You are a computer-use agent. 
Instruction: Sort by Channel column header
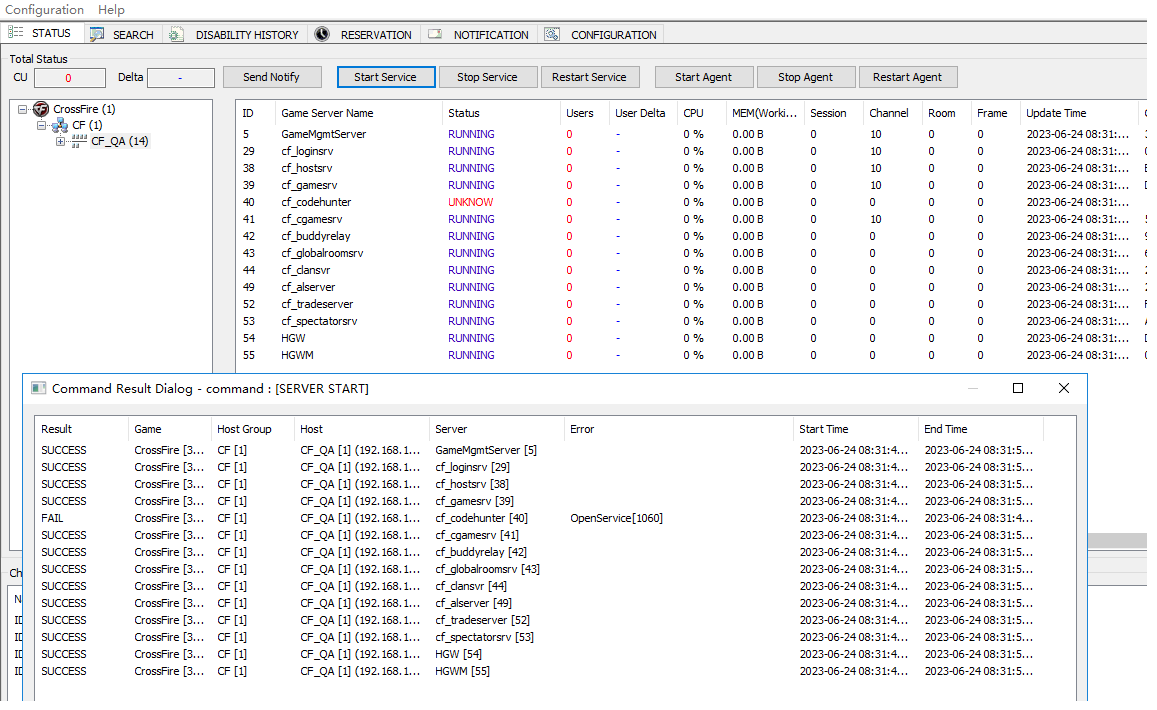(x=892, y=113)
